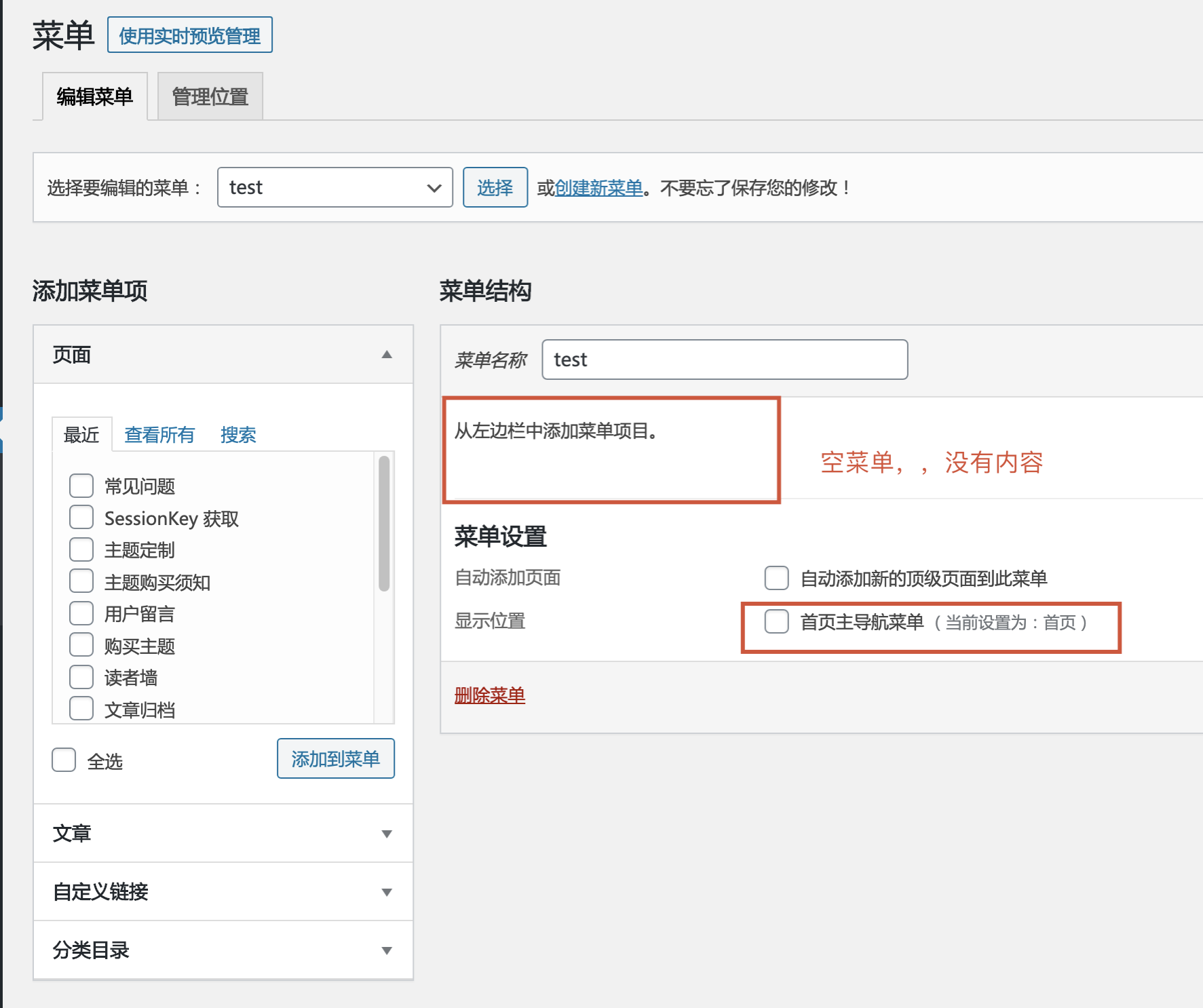
Task: Expand the 文章 section
Action: pos(387,834)
